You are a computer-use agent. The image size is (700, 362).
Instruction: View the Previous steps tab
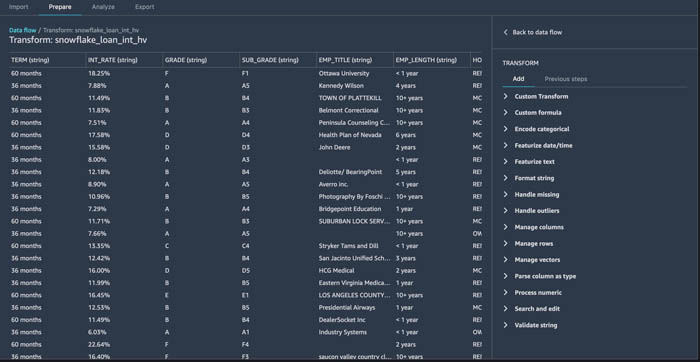[566, 79]
